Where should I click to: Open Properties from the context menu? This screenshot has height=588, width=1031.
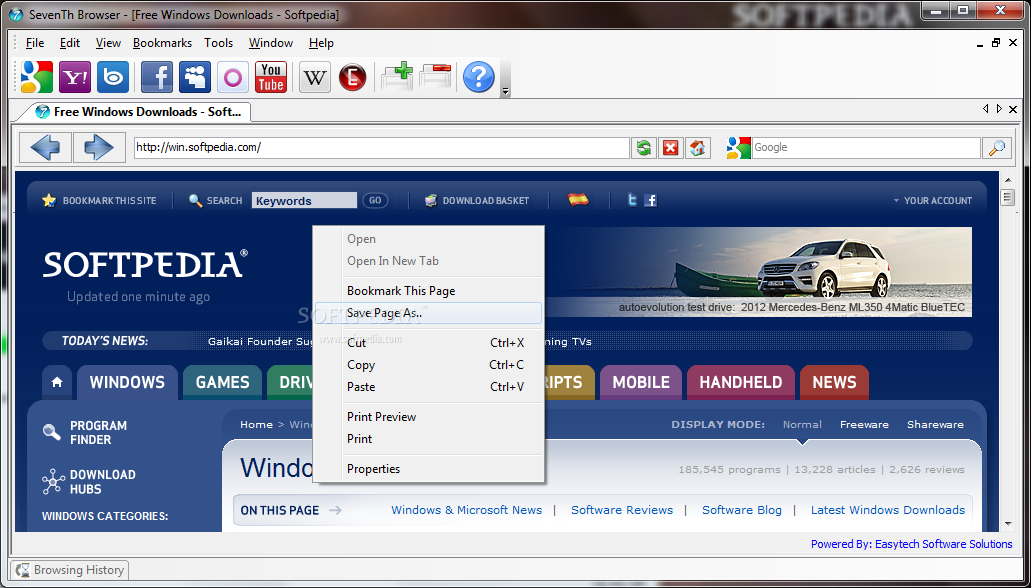click(428, 469)
